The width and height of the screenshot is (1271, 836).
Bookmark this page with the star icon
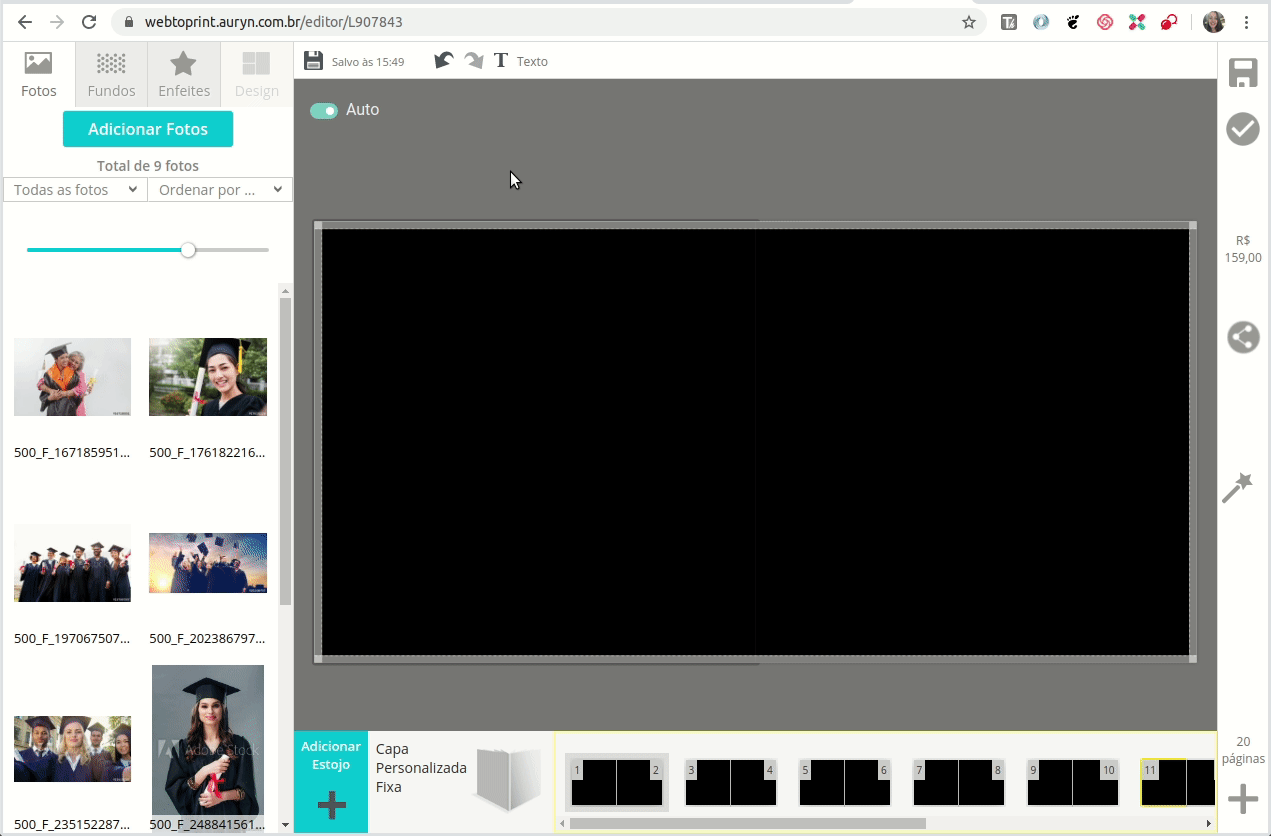pos(968,22)
